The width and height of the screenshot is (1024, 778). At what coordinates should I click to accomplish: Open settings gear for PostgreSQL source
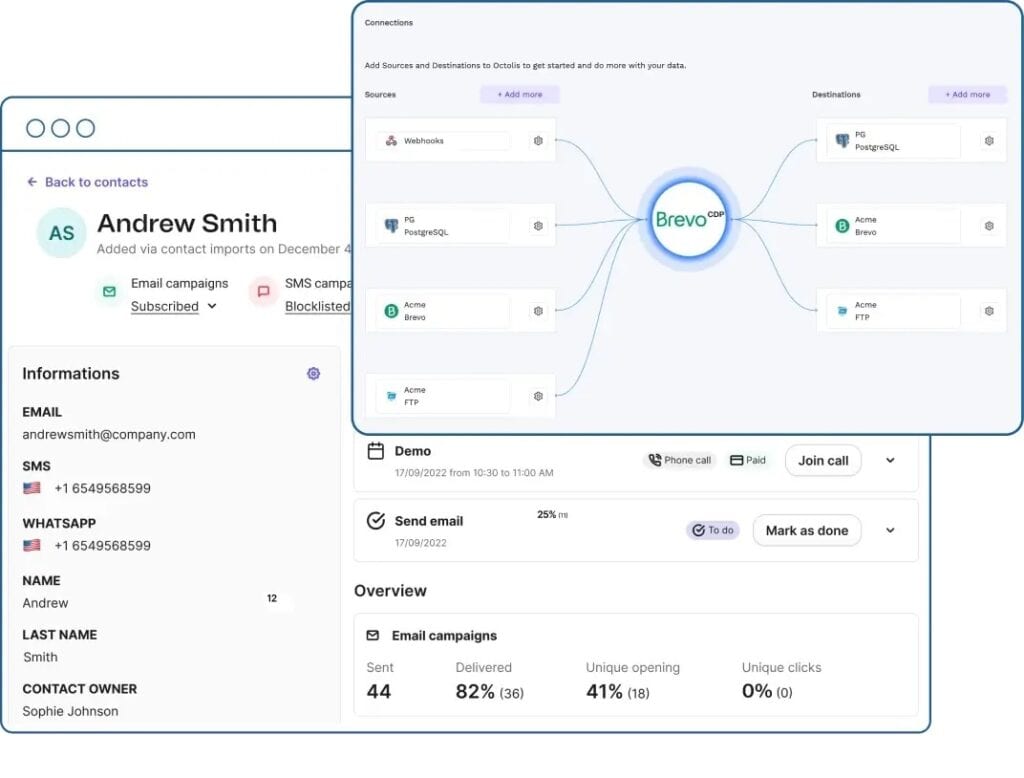[538, 226]
